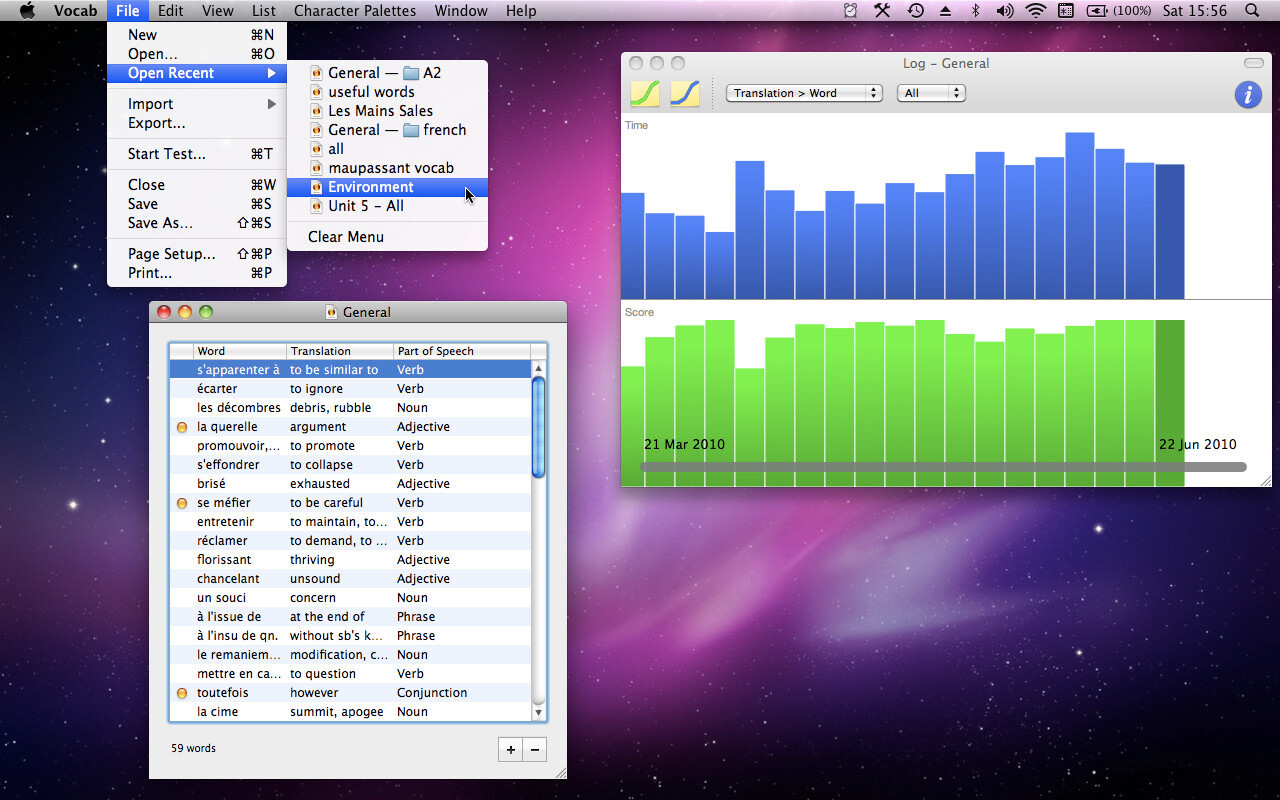This screenshot has width=1280, height=800.
Task: Select the word row les décombres
Action: click(x=350, y=408)
